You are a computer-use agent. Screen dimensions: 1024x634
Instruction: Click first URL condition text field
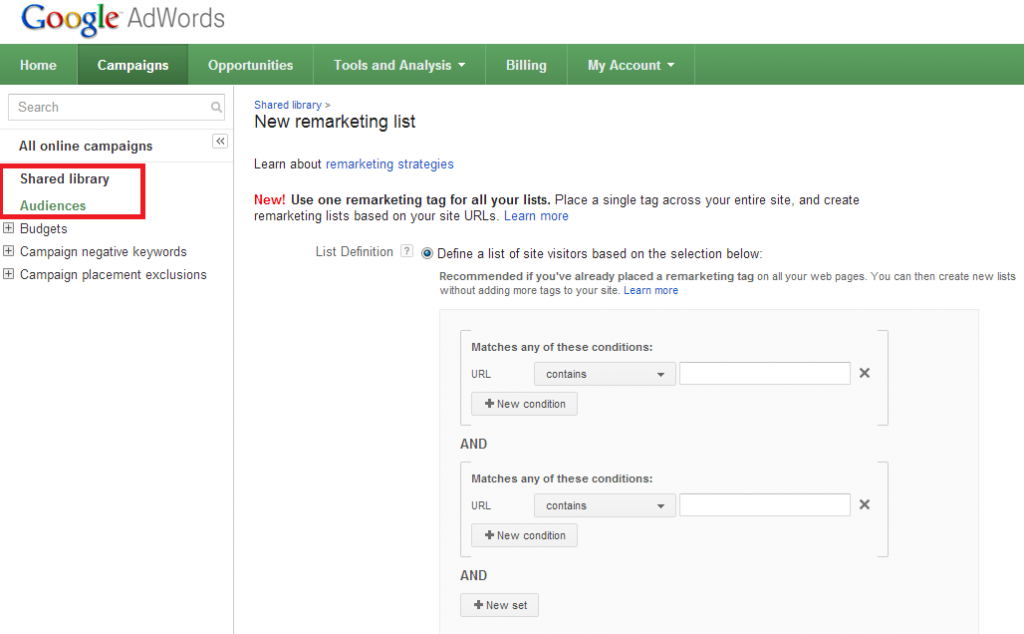click(765, 373)
